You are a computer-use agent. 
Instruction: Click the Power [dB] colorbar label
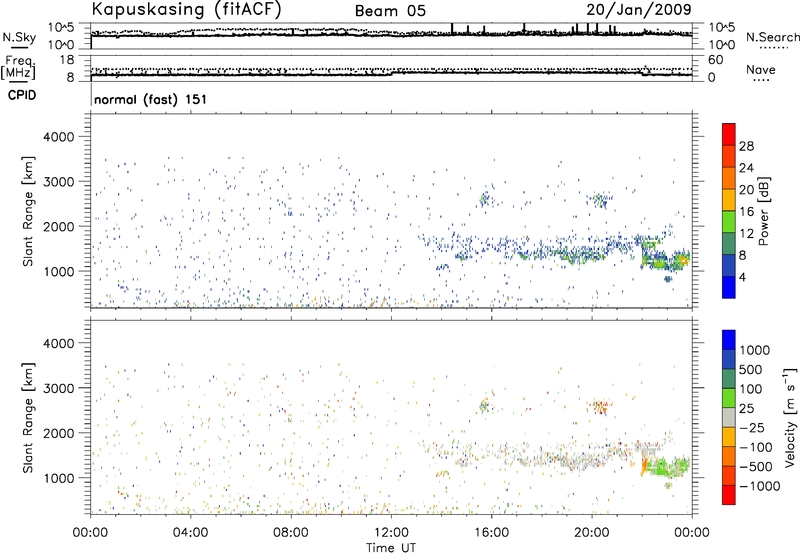click(763, 211)
